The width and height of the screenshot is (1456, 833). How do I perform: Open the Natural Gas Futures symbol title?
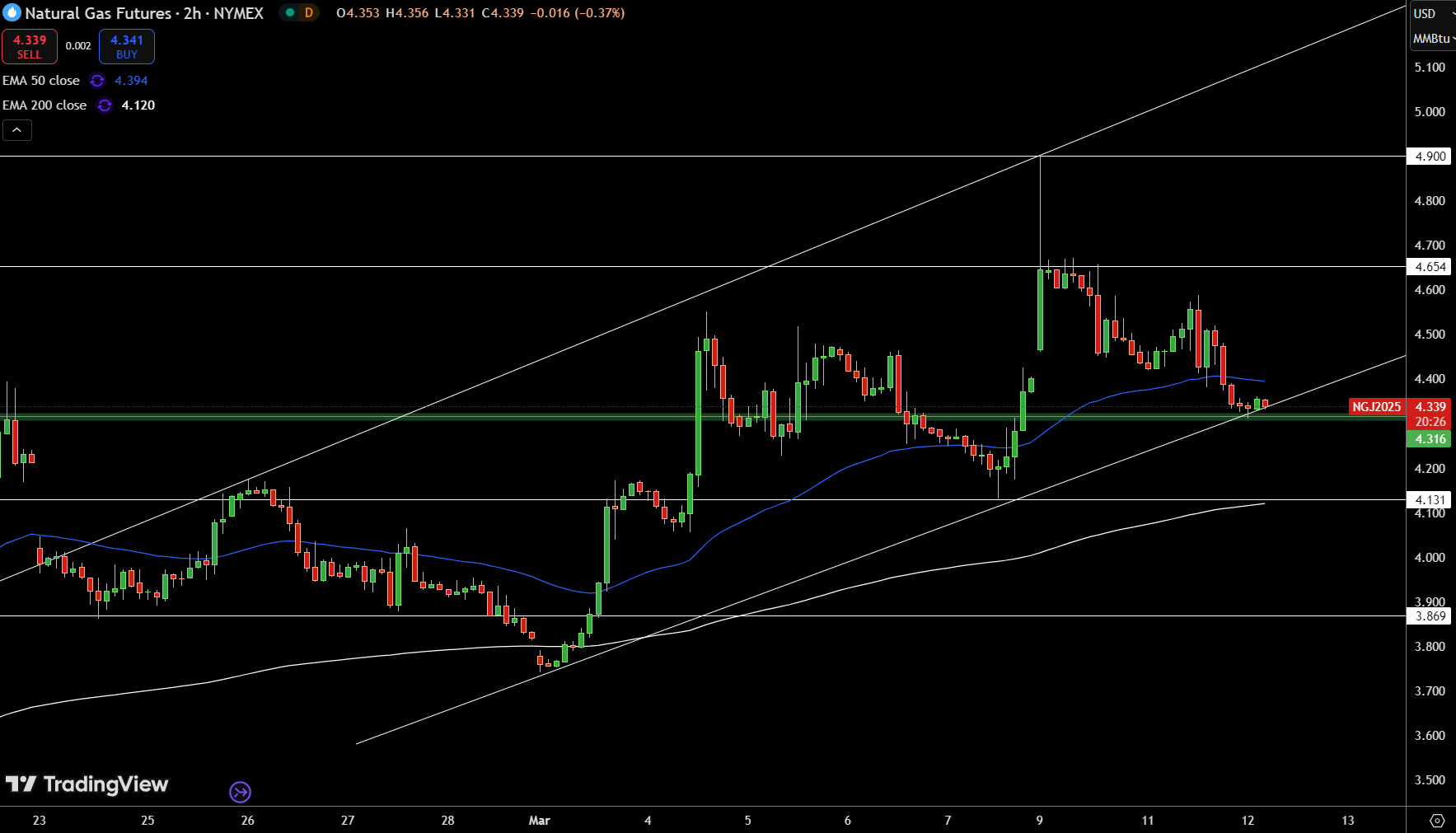click(x=144, y=13)
